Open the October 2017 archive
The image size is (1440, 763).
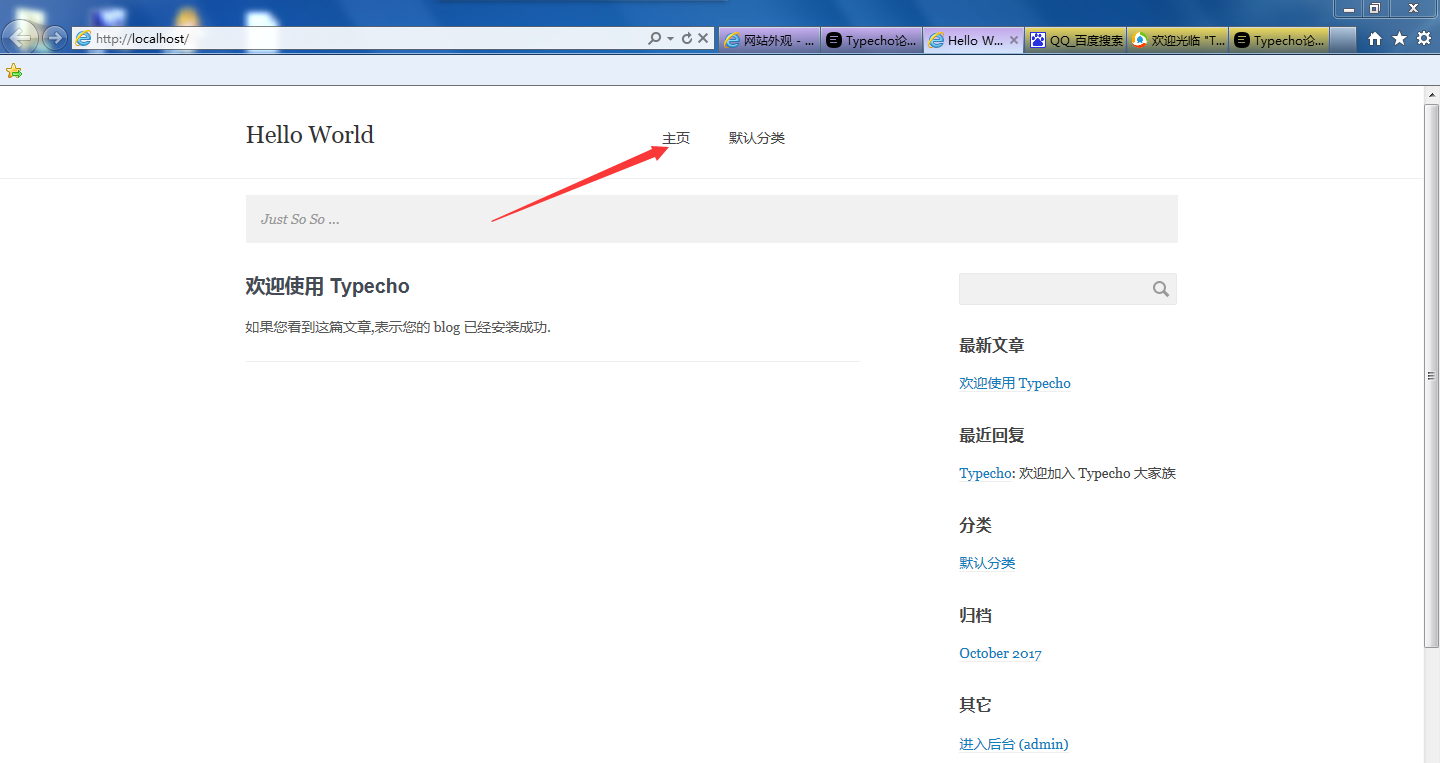(x=1000, y=653)
